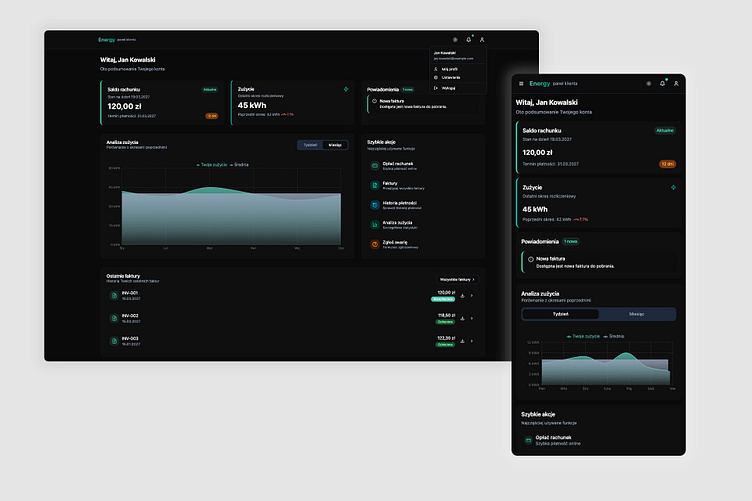Click the 12 dni badge in mobile view
This screenshot has width=752, height=501.
click(668, 164)
